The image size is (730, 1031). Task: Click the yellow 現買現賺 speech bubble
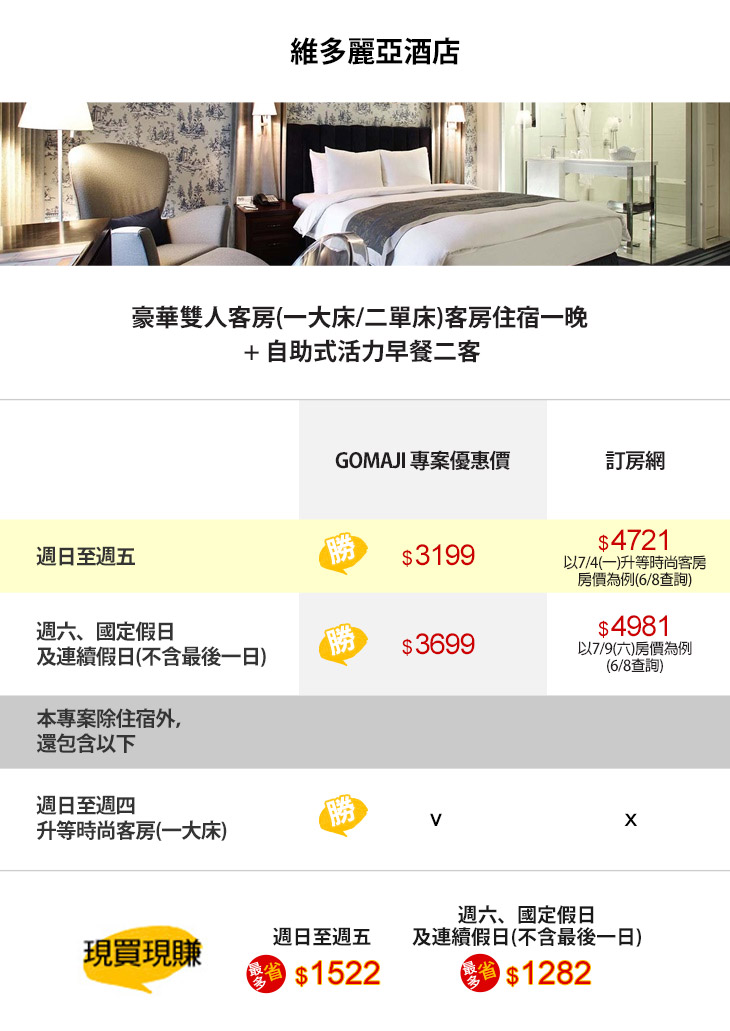[x=142, y=957]
